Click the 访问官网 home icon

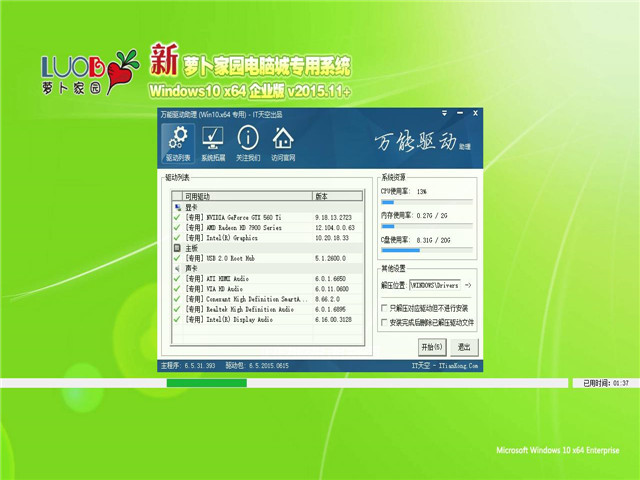(283, 144)
